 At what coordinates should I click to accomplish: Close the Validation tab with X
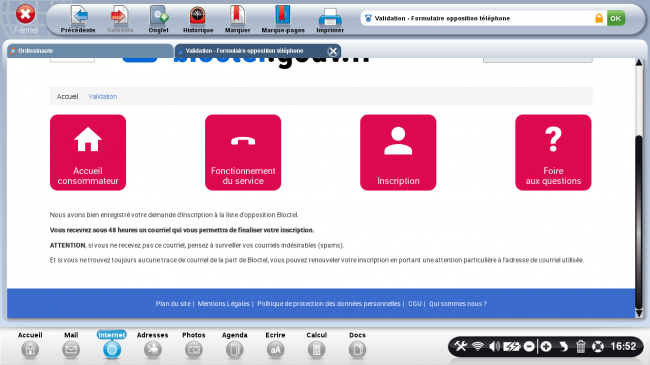click(332, 51)
